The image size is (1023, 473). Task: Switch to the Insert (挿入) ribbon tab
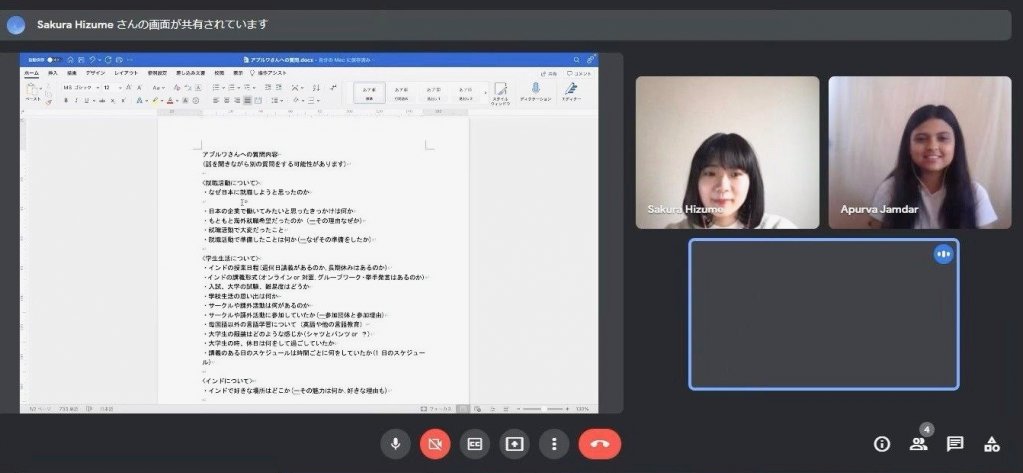(x=53, y=73)
